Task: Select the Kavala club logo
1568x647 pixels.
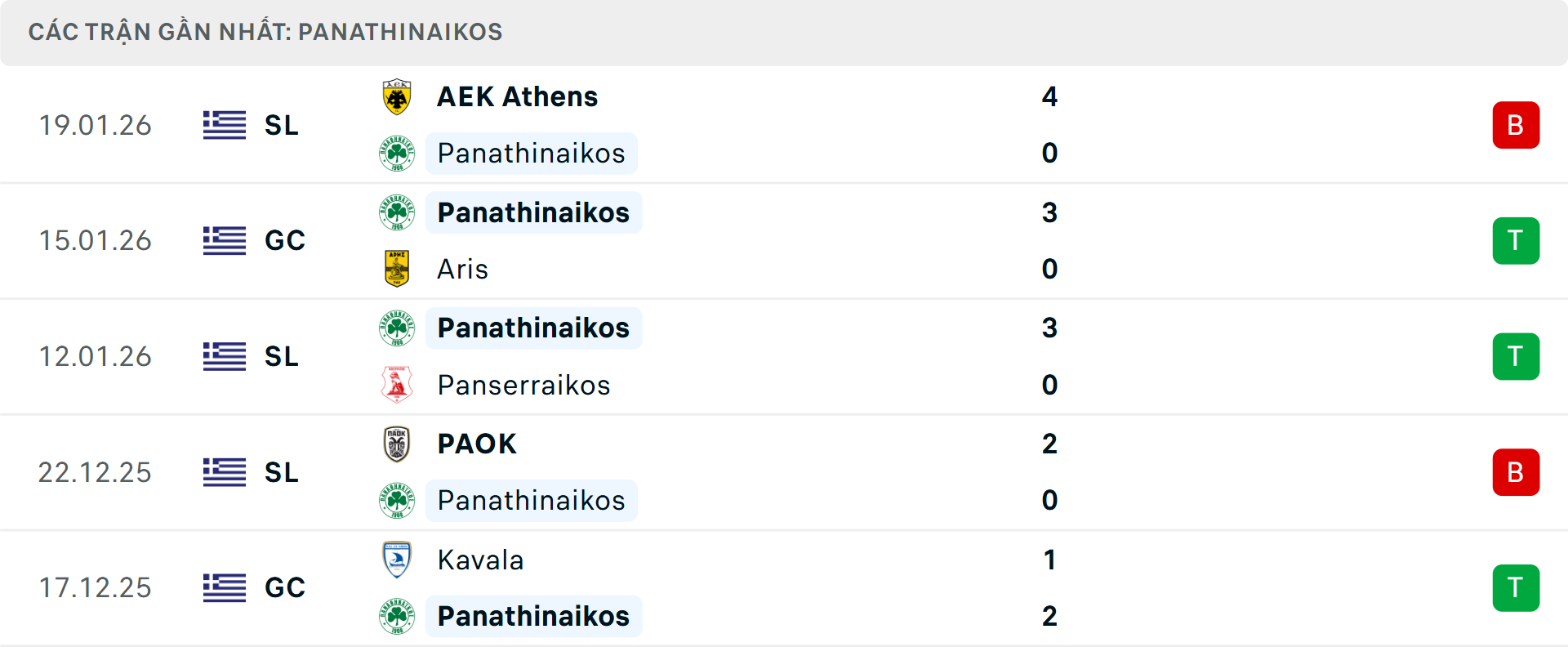Action: point(397,560)
